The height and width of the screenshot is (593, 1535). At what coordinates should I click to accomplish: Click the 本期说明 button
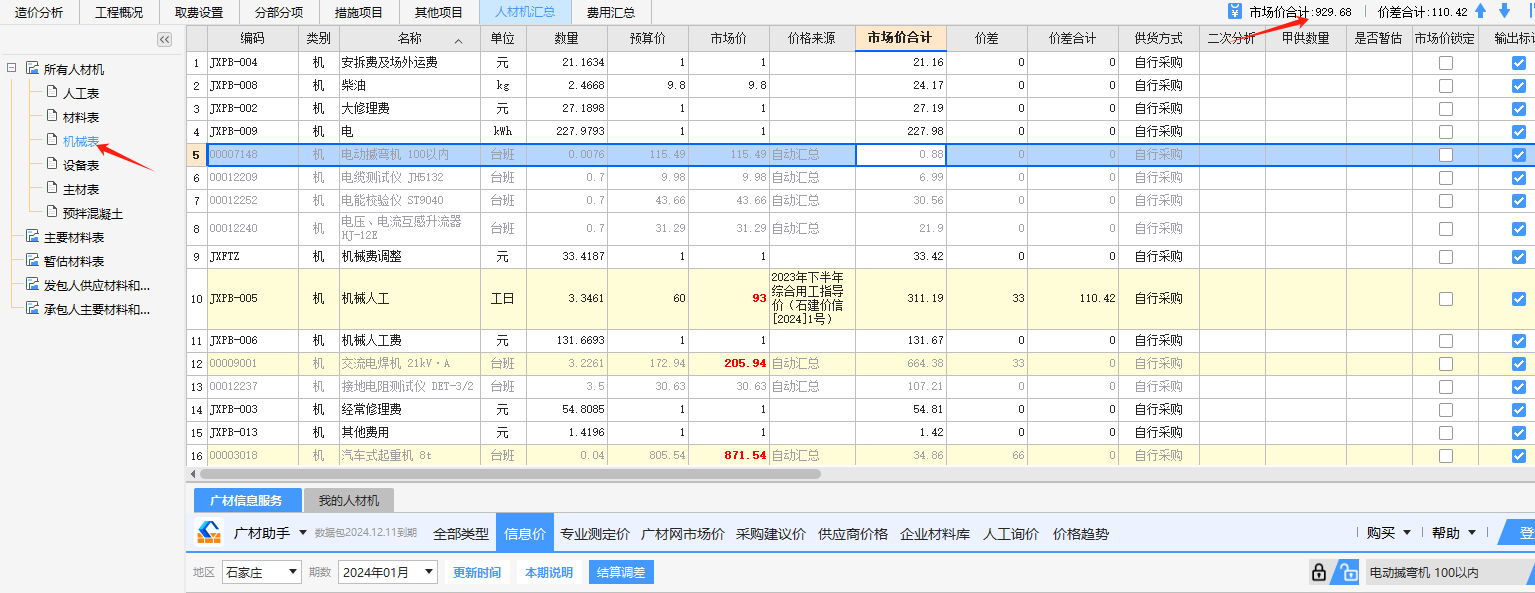click(549, 572)
